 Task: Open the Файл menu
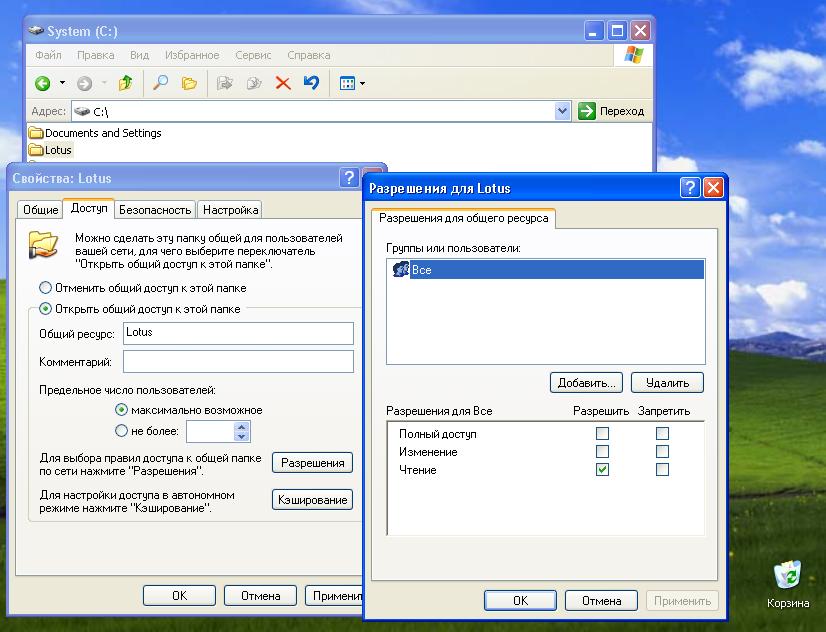tap(48, 55)
